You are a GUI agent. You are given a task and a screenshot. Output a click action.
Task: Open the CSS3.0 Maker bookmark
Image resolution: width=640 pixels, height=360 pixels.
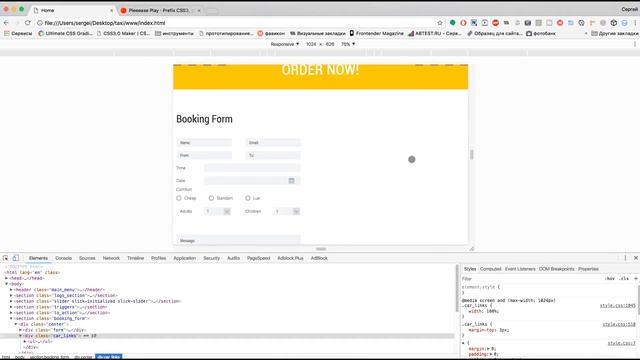point(123,33)
